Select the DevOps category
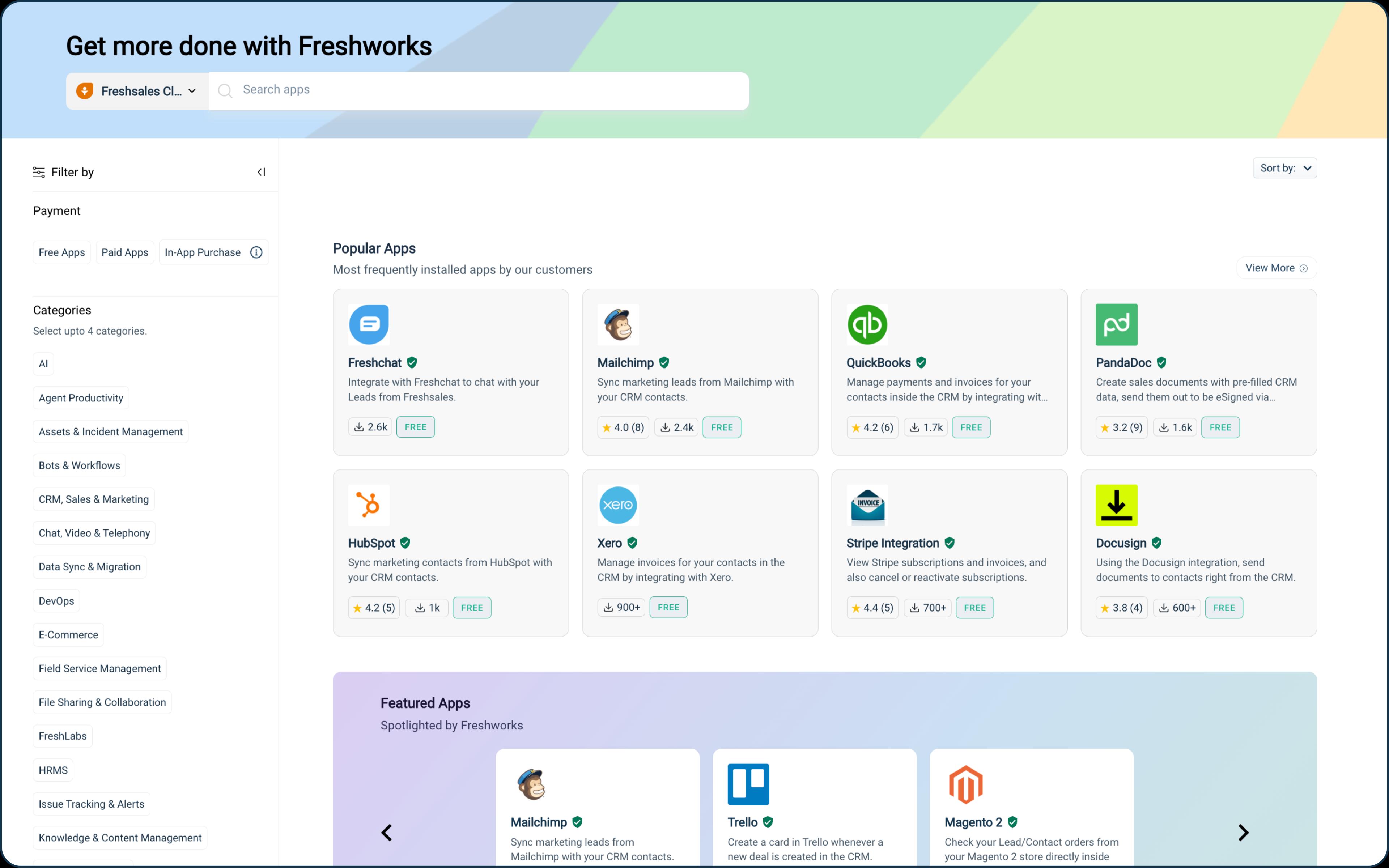This screenshot has height=868, width=1389. (x=56, y=601)
